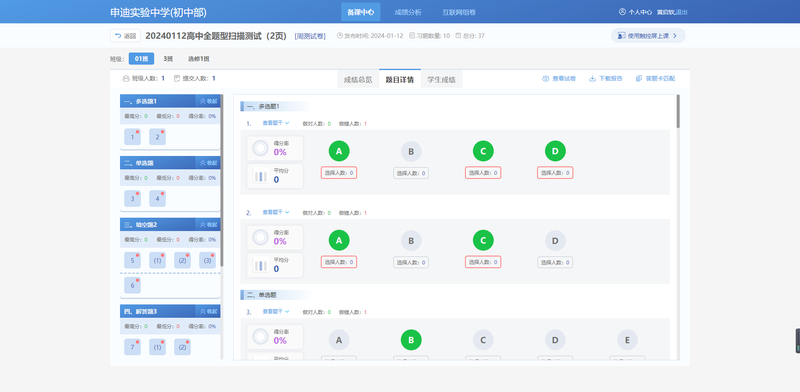Click the 班级人数 people icon
The image size is (800, 392).
(126, 79)
